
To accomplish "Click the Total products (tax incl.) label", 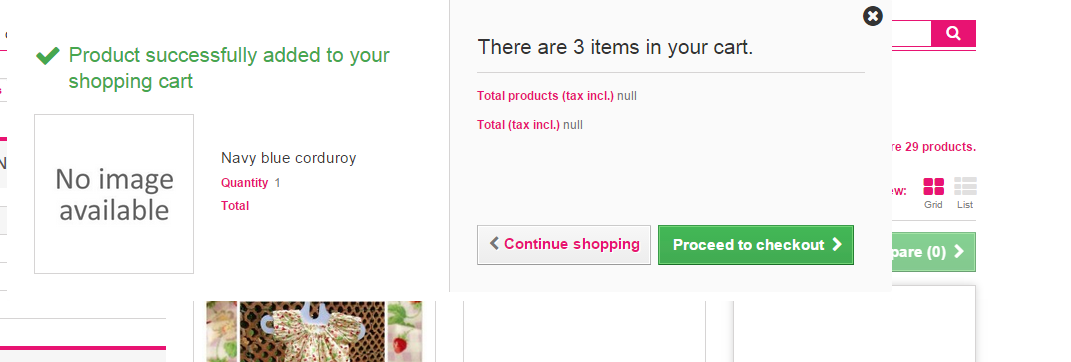I will click(545, 96).
